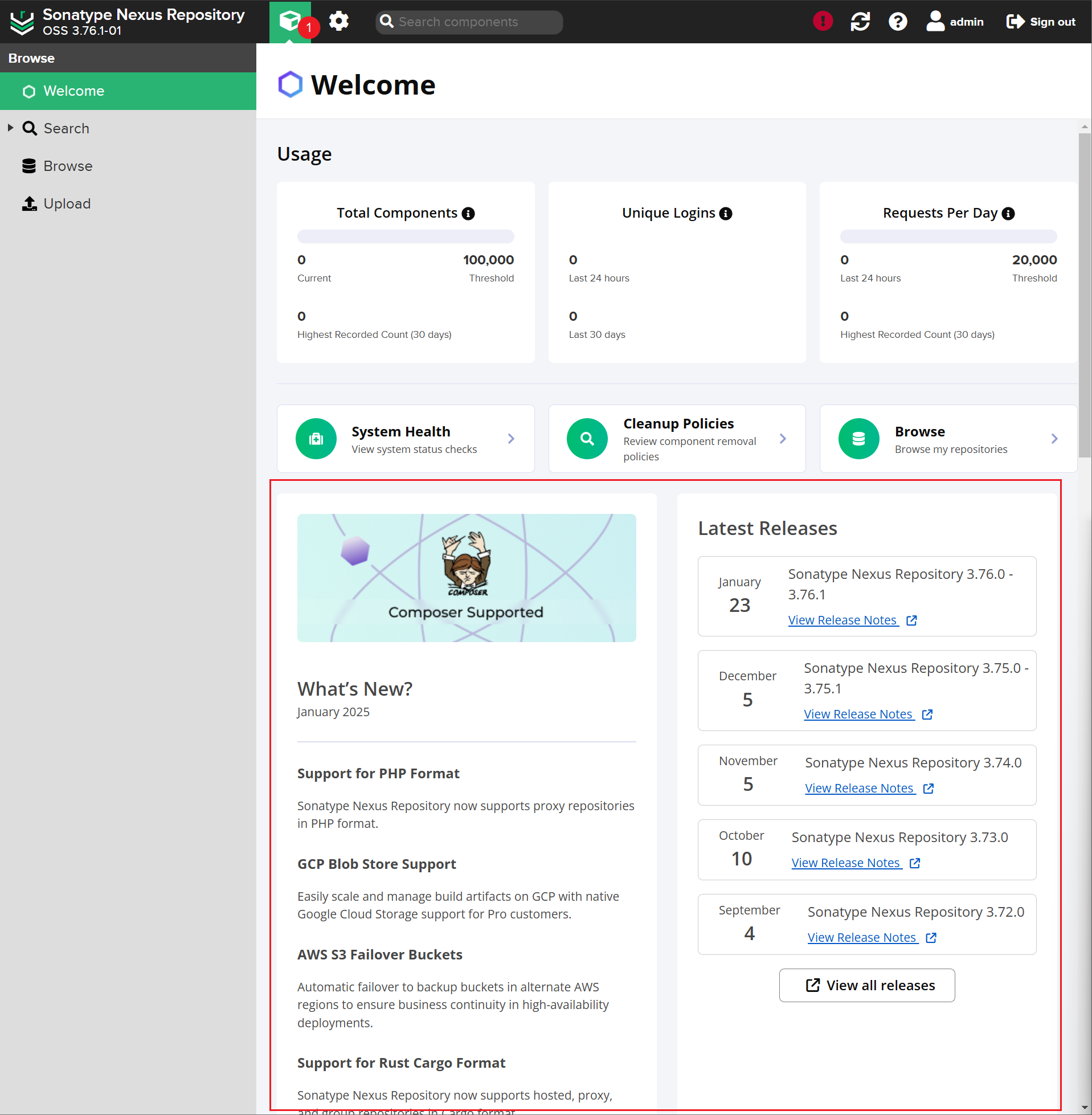
Task: Select Search in the sidebar menu
Action: point(128,128)
